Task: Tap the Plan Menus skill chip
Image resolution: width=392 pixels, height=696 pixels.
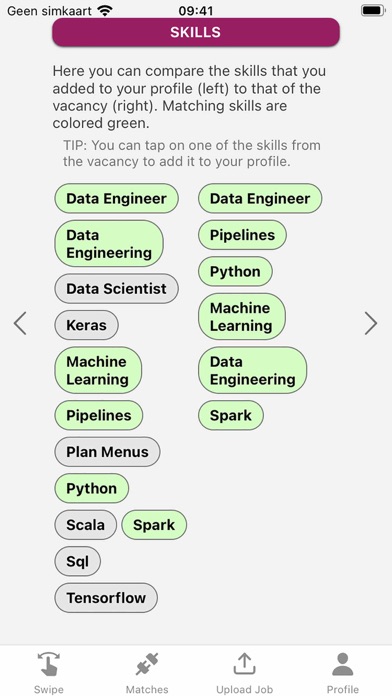Action: point(107,452)
